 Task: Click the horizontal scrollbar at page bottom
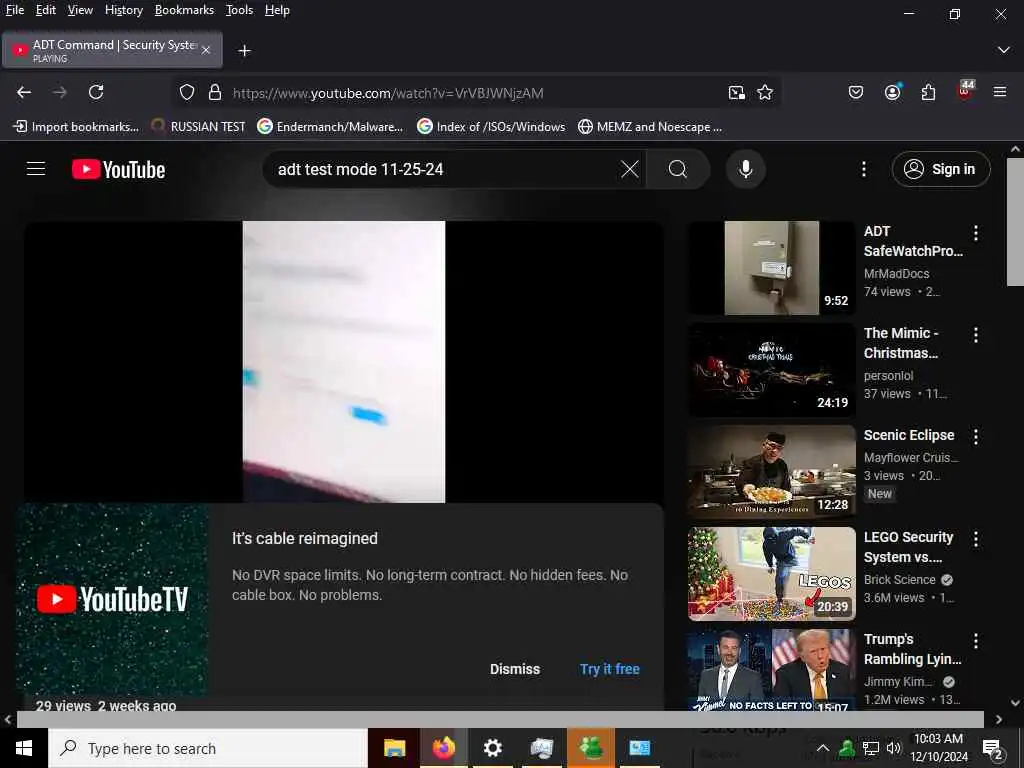click(x=500, y=719)
